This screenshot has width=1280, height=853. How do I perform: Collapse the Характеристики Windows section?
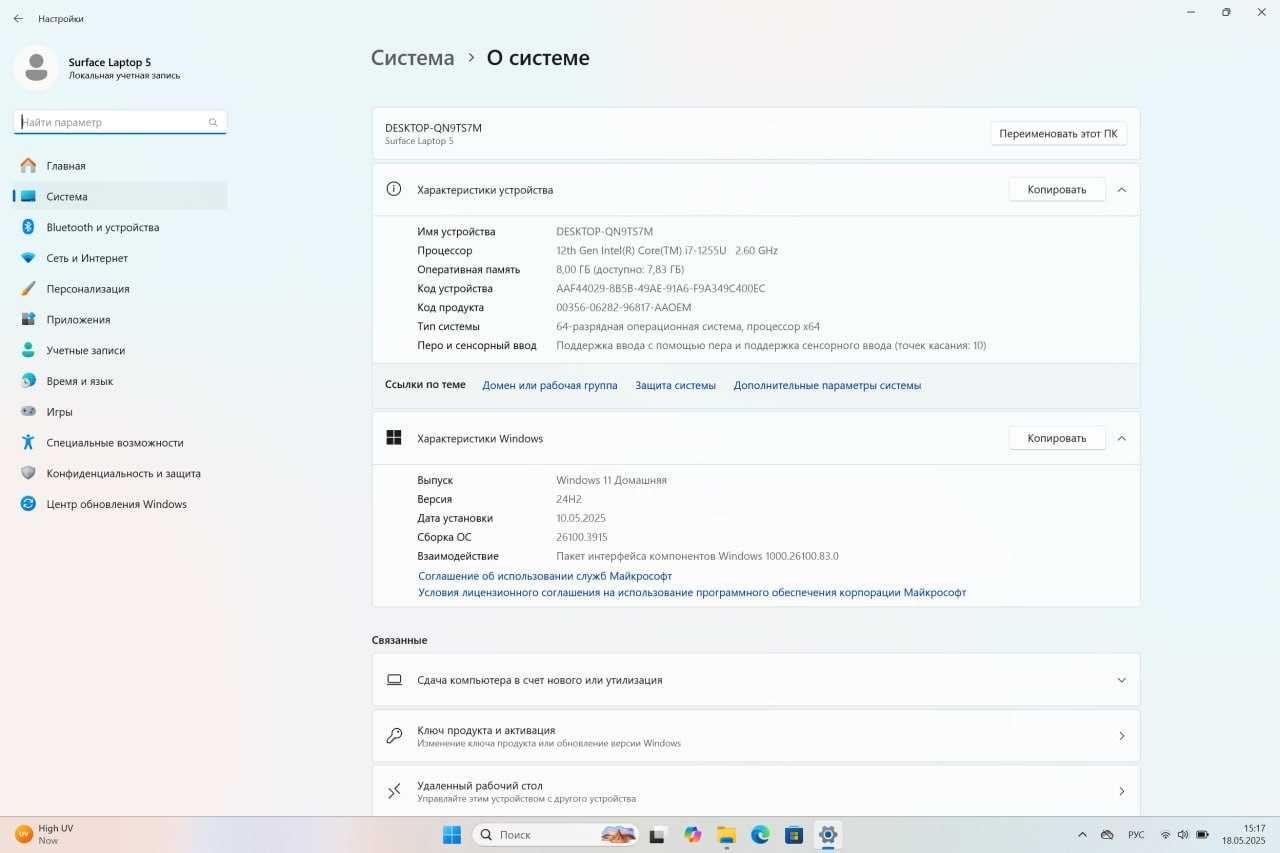1121,438
